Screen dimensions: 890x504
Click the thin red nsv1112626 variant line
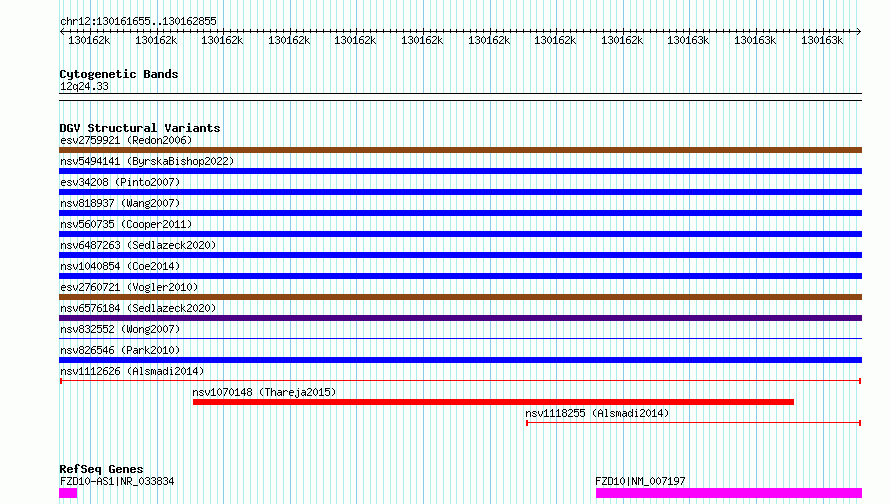click(460, 381)
